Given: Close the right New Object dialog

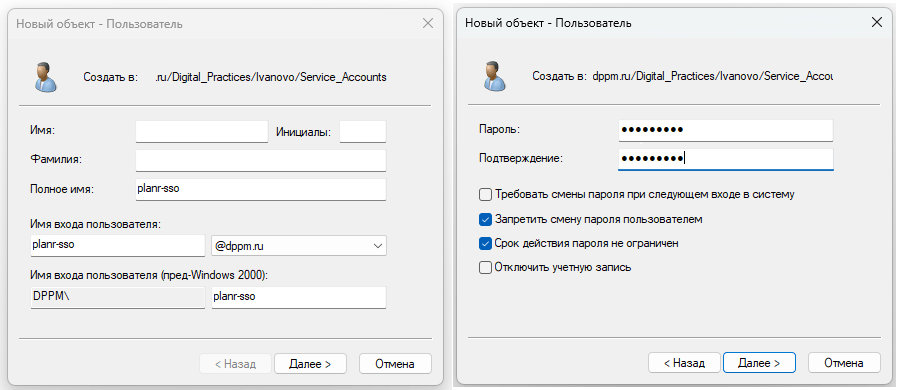Looking at the screenshot, I should tap(876, 23).
